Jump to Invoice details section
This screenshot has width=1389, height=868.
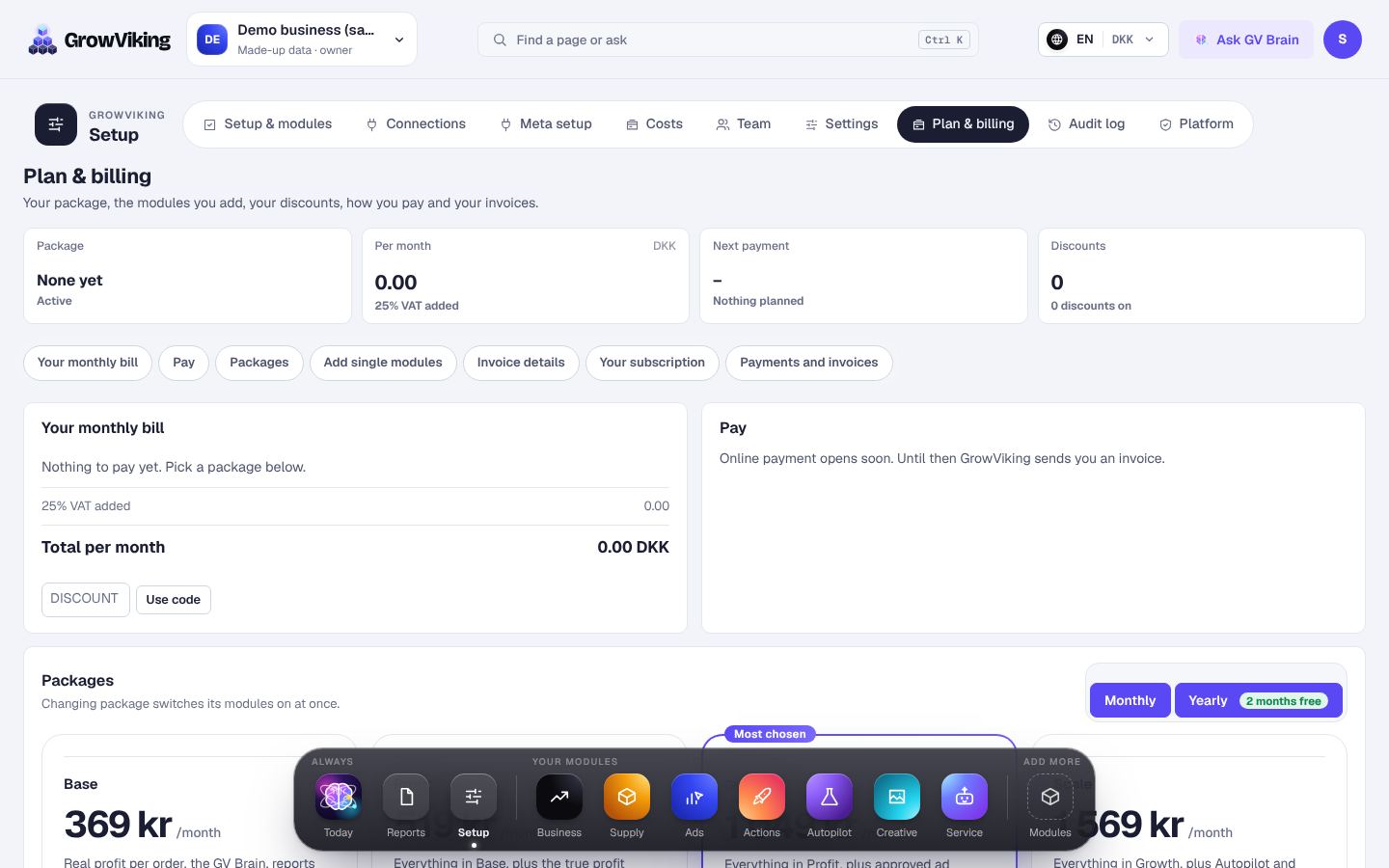(x=521, y=363)
